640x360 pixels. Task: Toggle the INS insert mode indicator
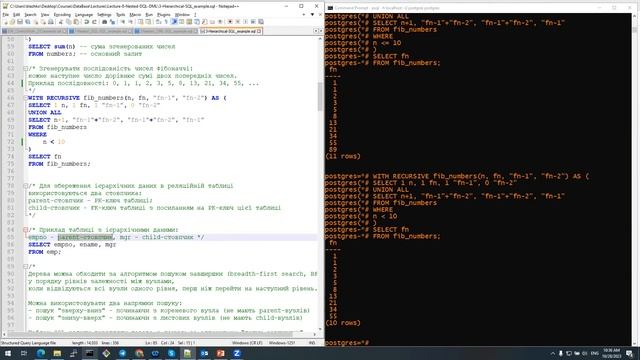coord(312,343)
